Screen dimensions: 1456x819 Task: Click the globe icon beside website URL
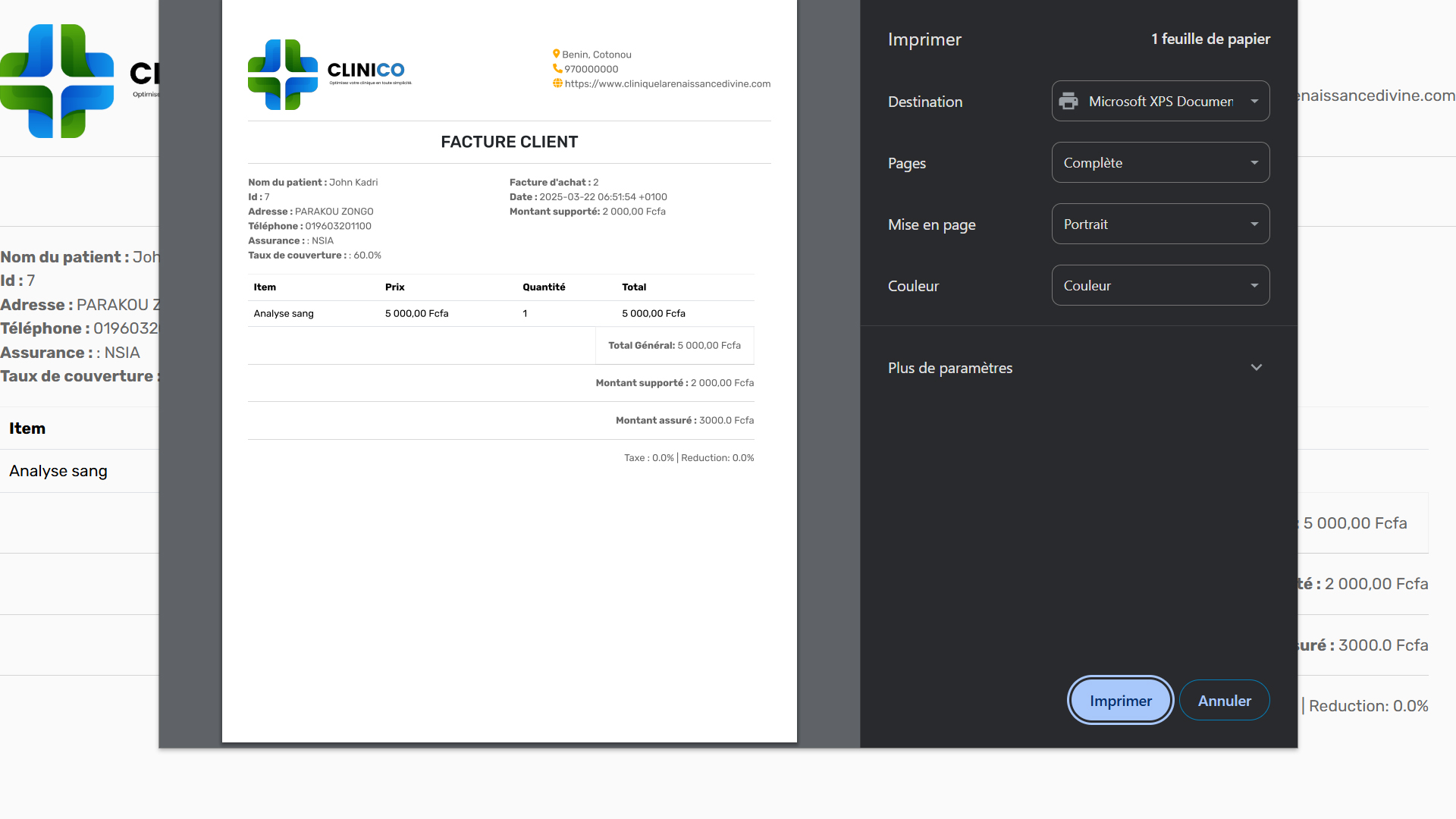557,83
